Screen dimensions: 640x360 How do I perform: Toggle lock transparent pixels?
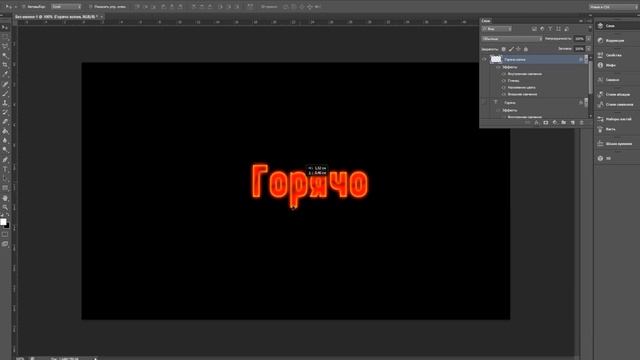click(x=504, y=49)
